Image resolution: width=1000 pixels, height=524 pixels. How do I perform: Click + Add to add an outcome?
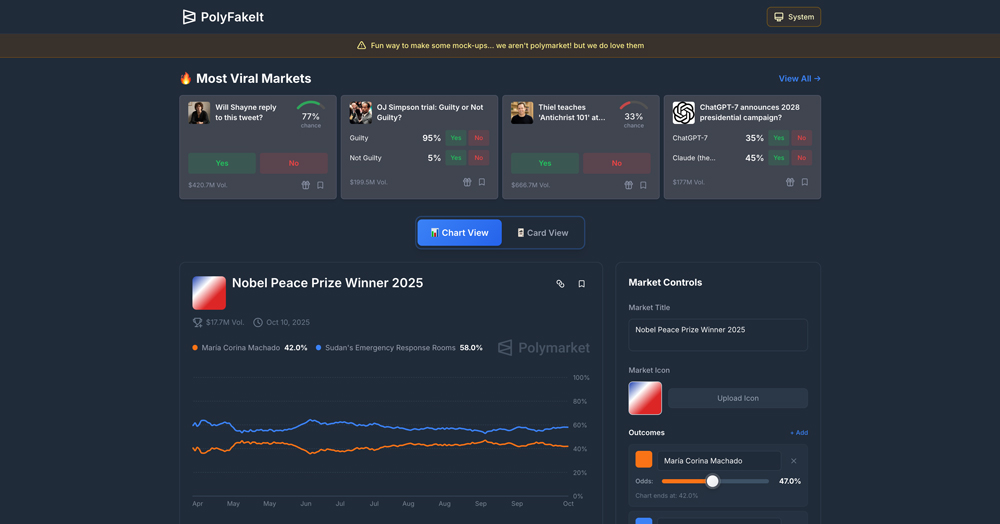799,433
